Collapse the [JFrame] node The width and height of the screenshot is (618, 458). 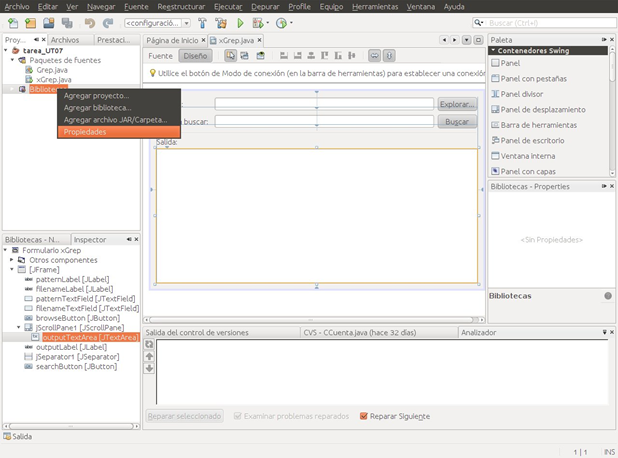[12, 269]
